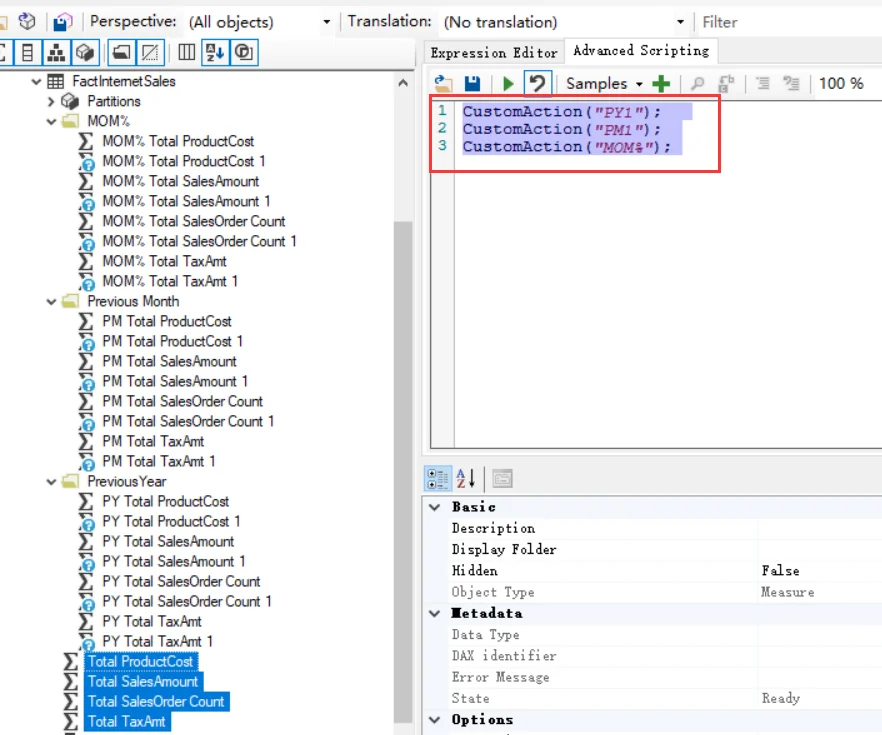
Task: Select the PM Total TaxAmt 1 measure
Action: pyautogui.click(x=159, y=462)
